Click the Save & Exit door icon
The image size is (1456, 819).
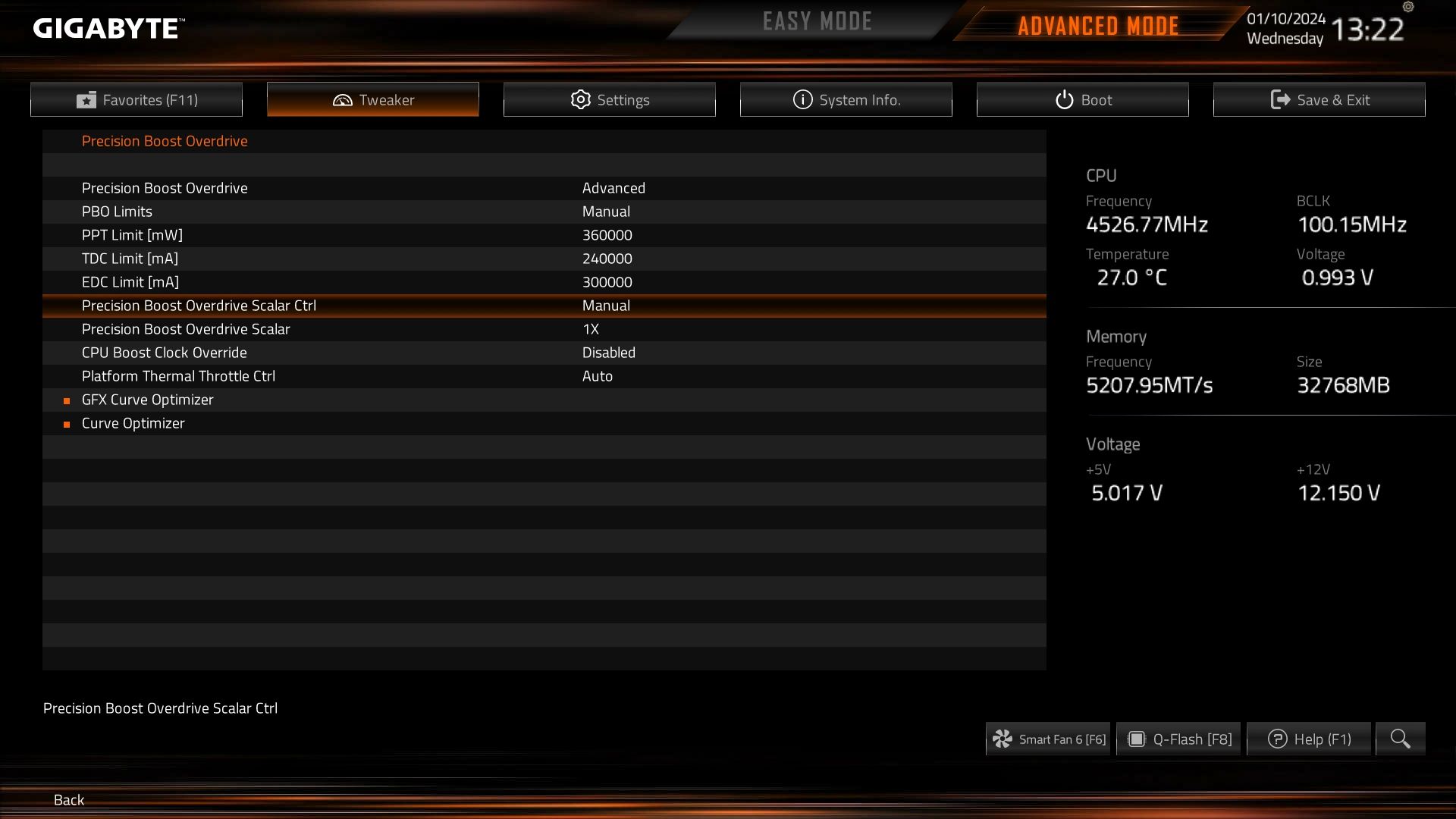coord(1280,99)
